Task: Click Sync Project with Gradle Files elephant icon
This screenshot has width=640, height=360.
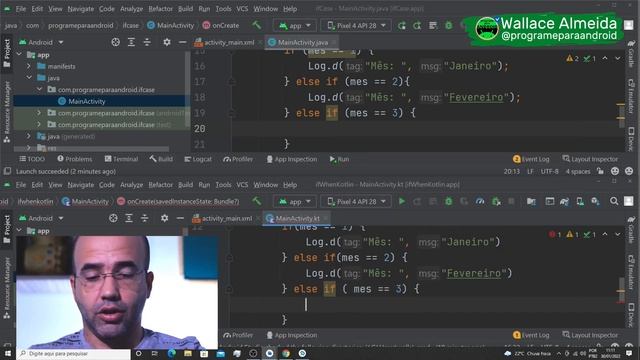Action: [x=564, y=201]
